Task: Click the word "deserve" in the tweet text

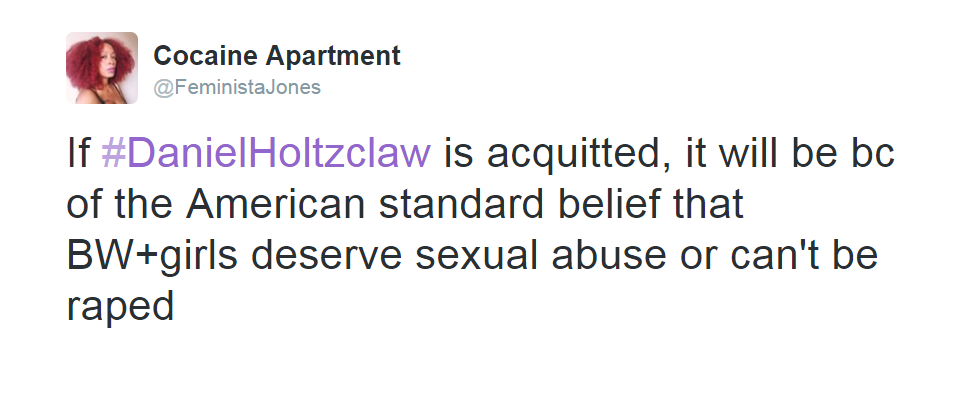Action: (326, 255)
